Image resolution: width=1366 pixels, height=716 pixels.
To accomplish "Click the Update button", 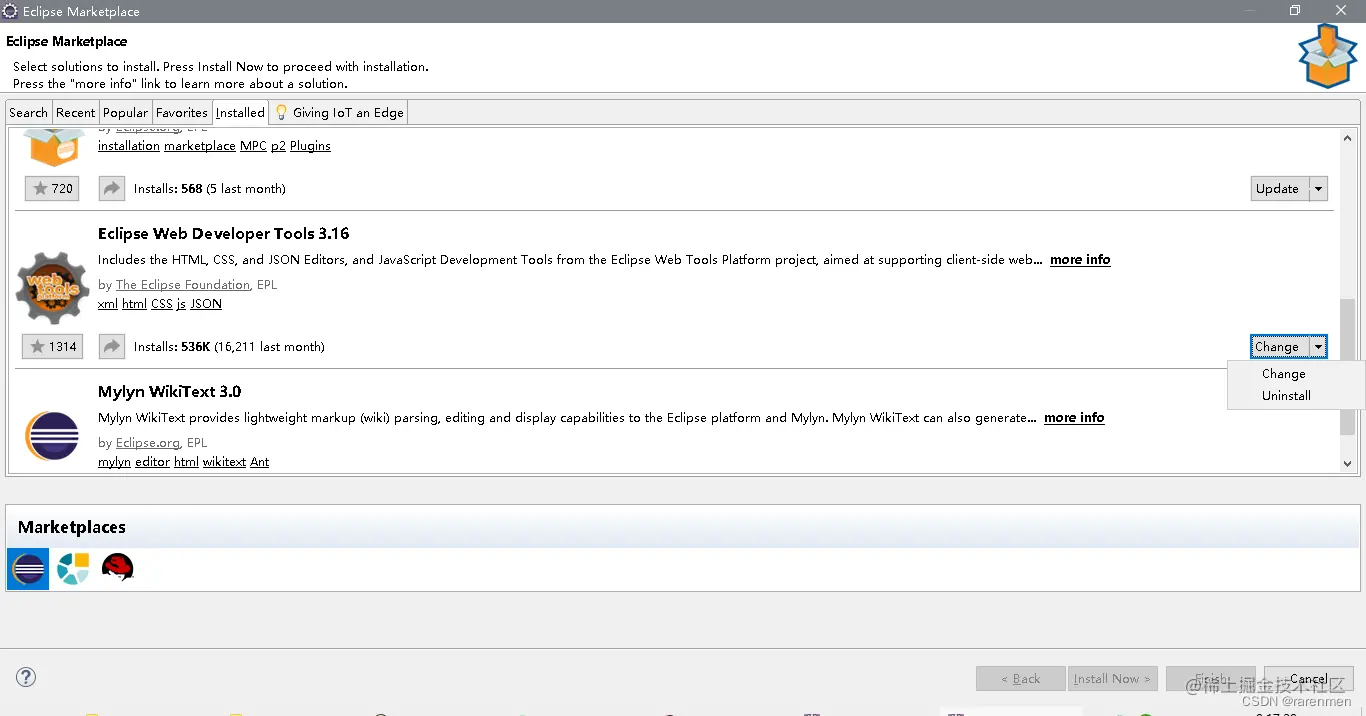I will click(1280, 189).
